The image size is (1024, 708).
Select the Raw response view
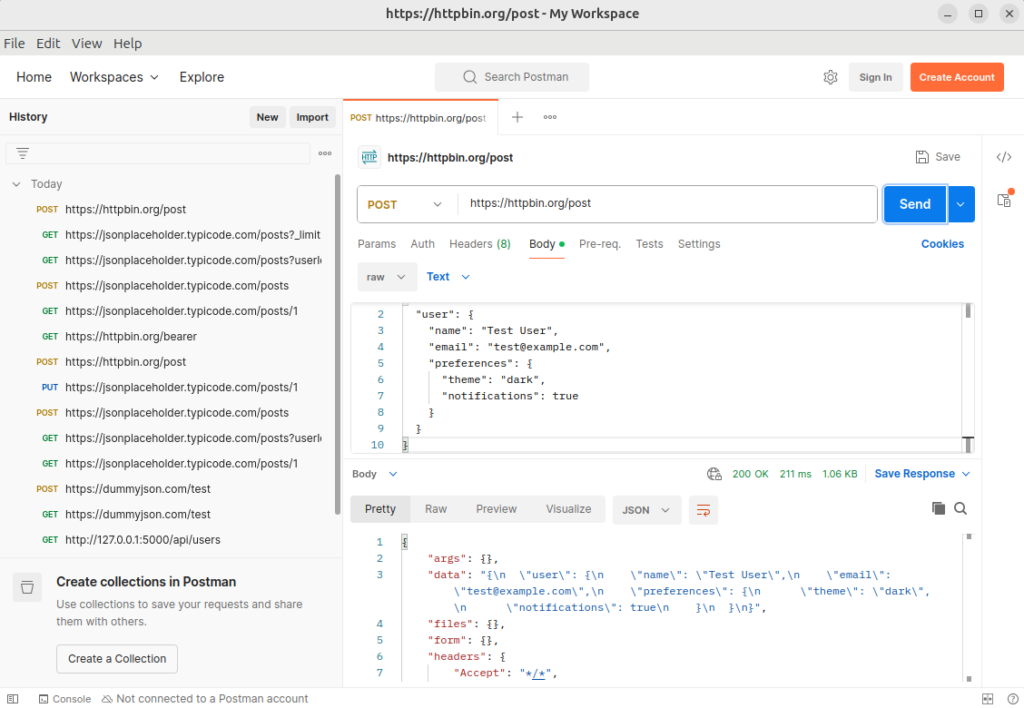(x=436, y=509)
